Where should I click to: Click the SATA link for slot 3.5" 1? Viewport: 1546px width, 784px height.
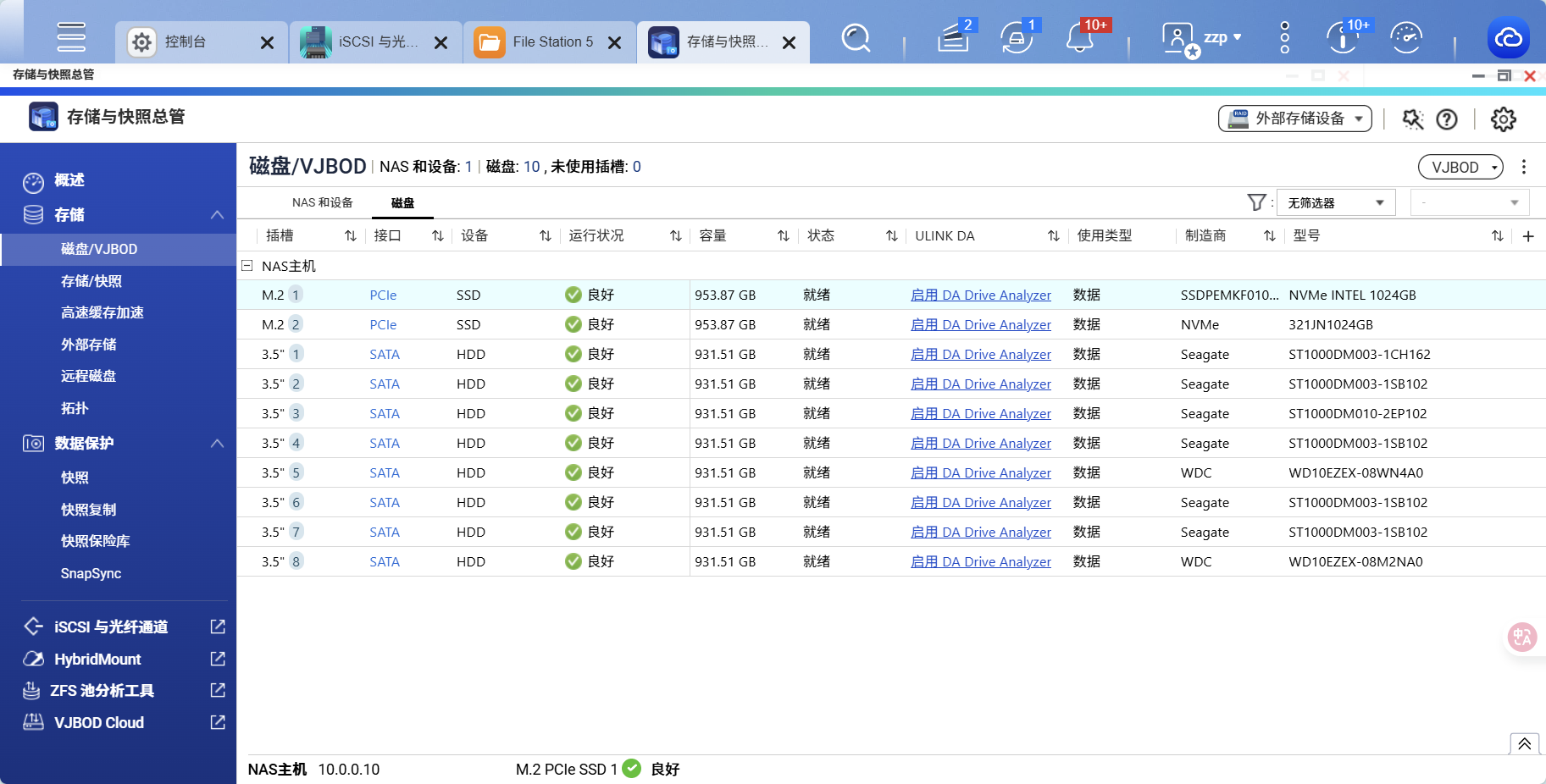pos(384,354)
